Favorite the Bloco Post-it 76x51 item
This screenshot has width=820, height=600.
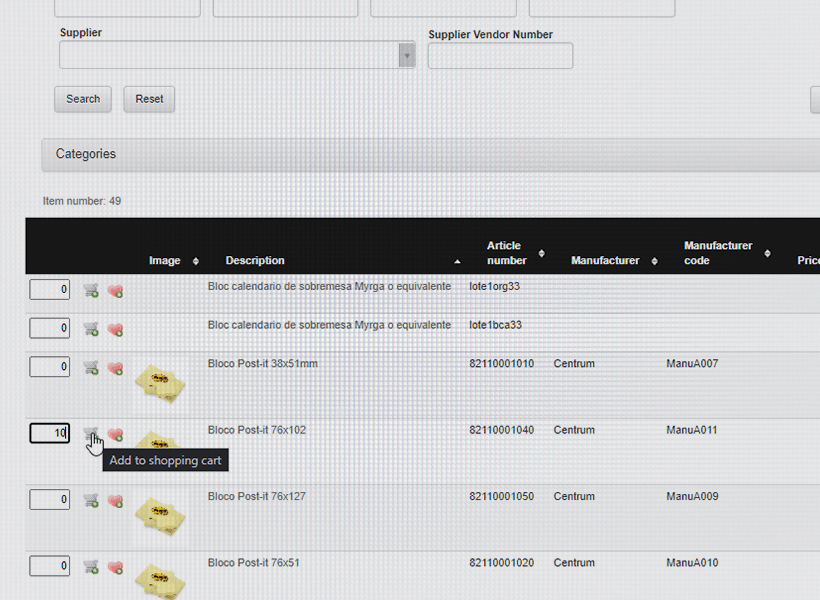pos(115,567)
